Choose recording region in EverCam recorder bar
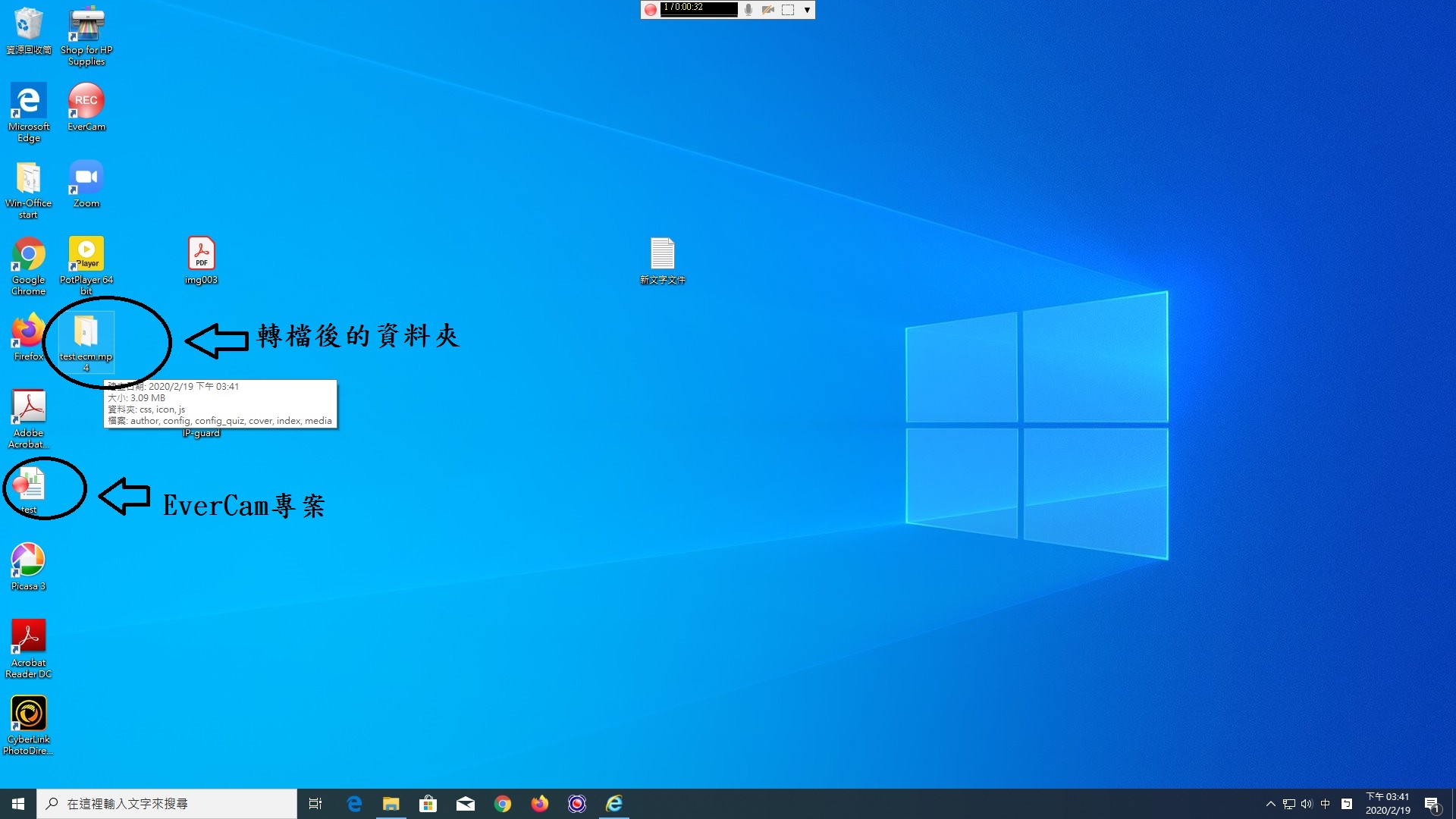The height and width of the screenshot is (819, 1456). pyautogui.click(x=788, y=10)
